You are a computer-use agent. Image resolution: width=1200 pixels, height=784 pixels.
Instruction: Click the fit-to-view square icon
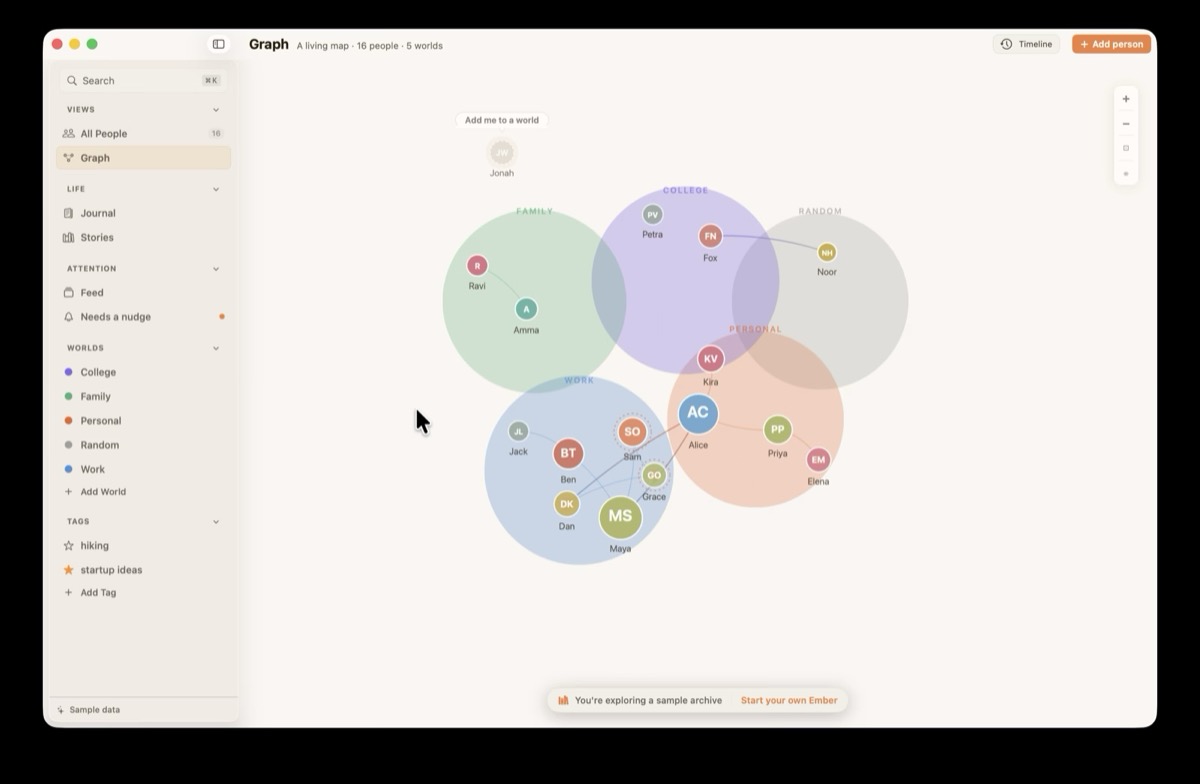tap(1126, 148)
